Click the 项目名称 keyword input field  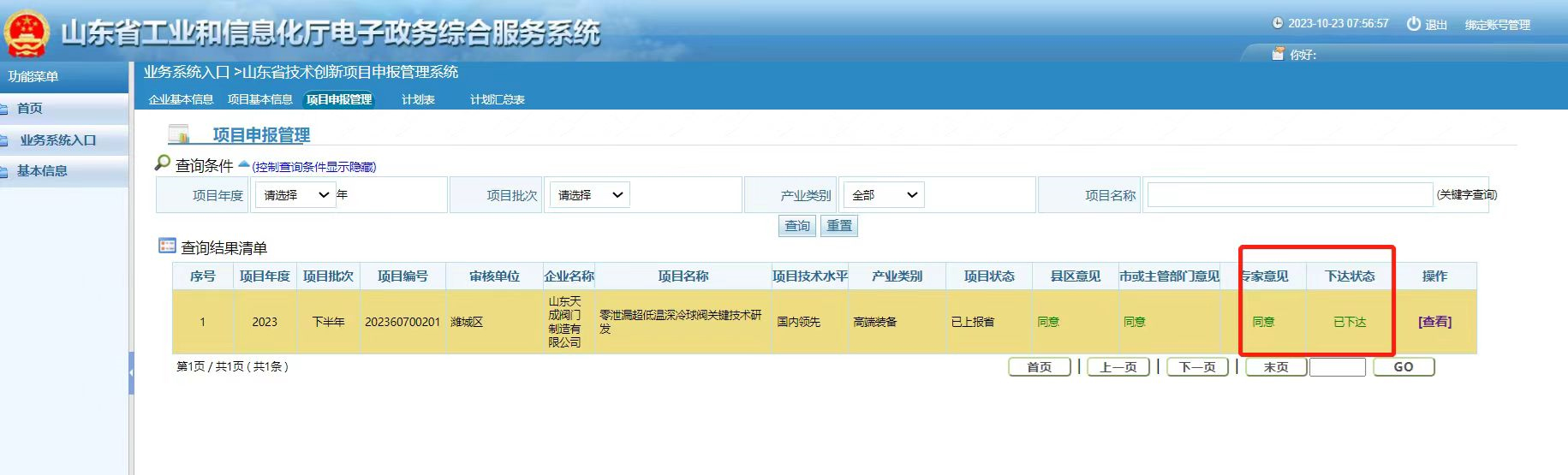coord(1289,195)
